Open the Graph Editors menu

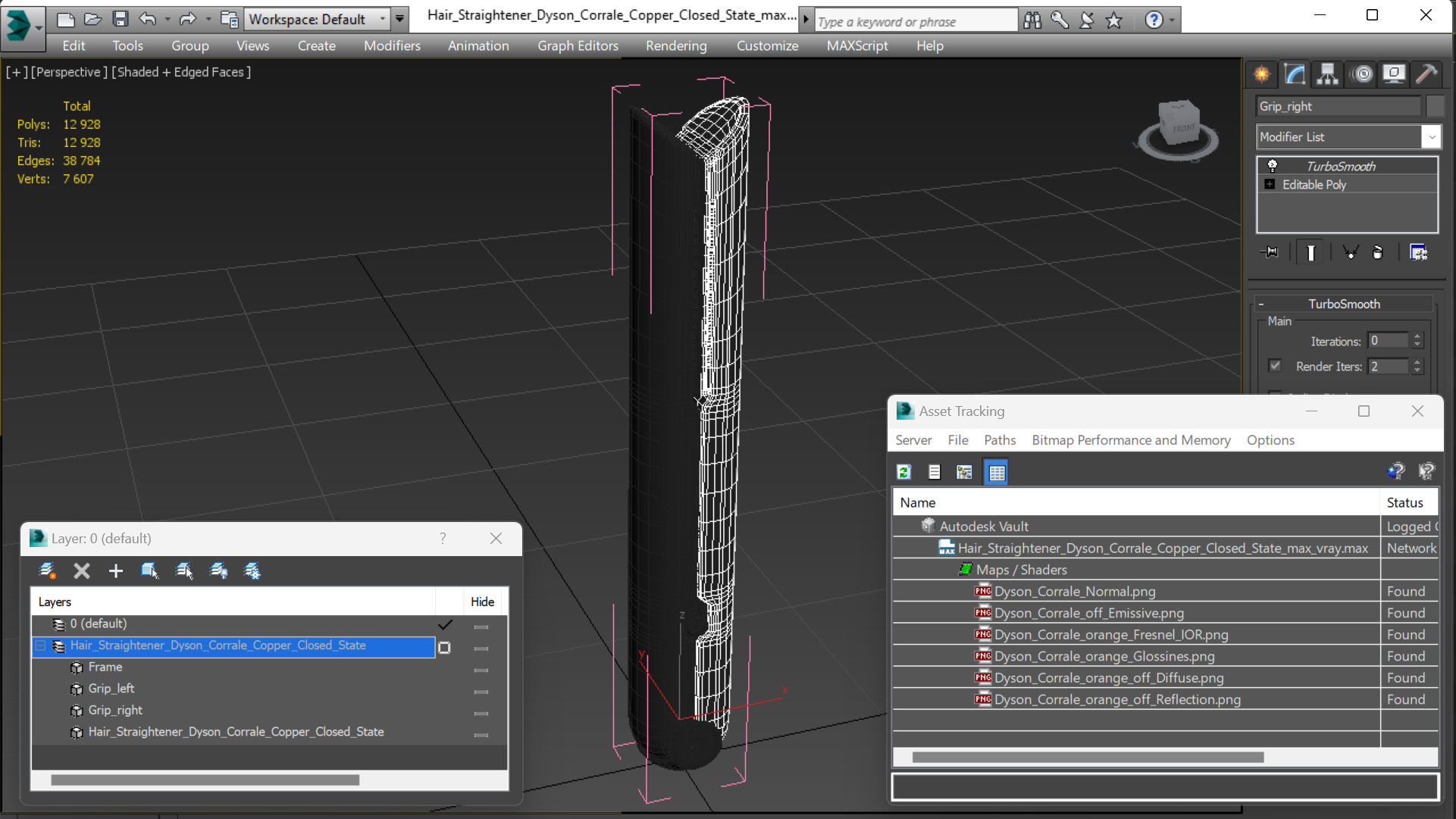pos(578,45)
